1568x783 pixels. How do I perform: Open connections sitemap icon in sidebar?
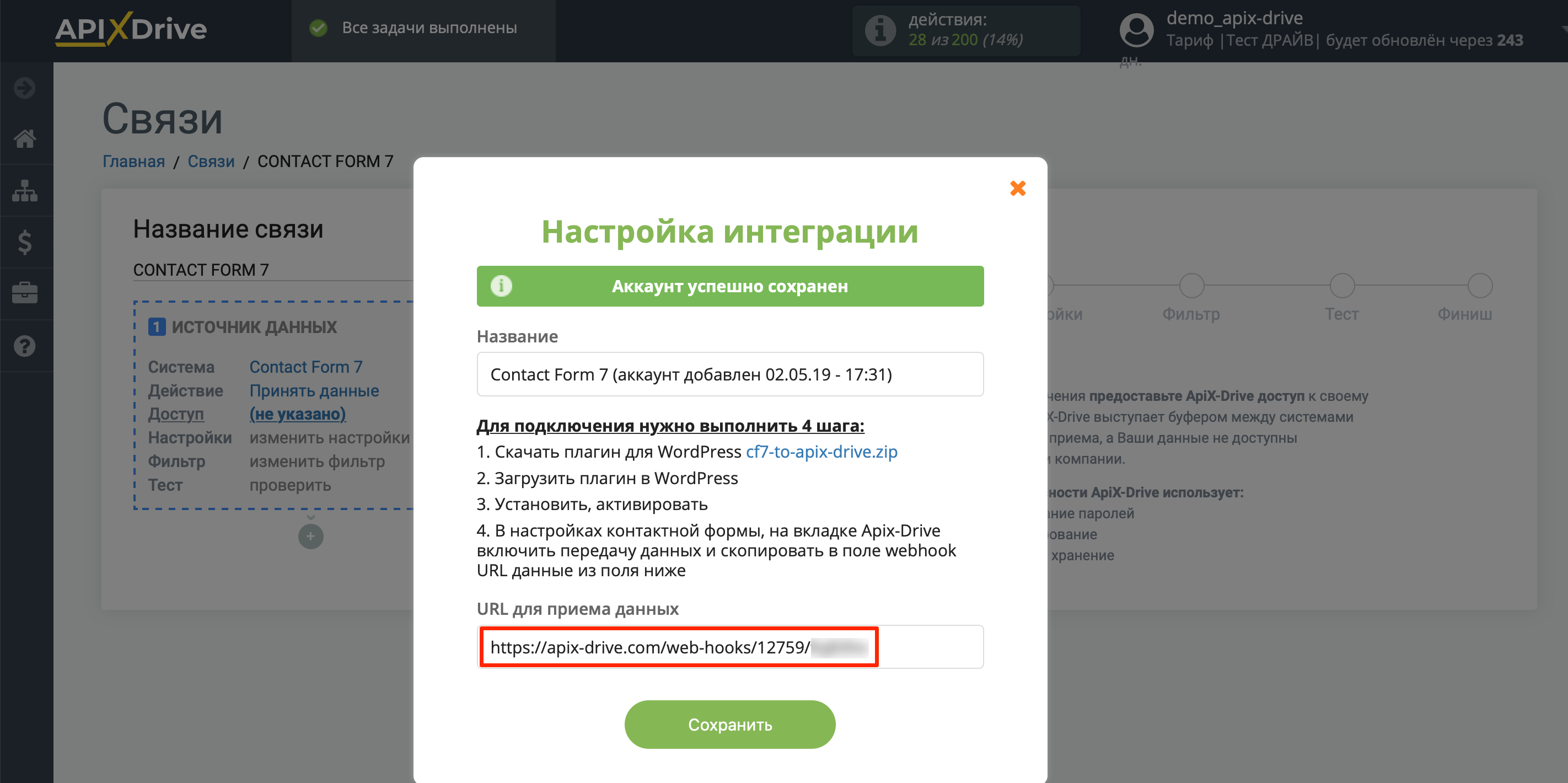point(25,191)
